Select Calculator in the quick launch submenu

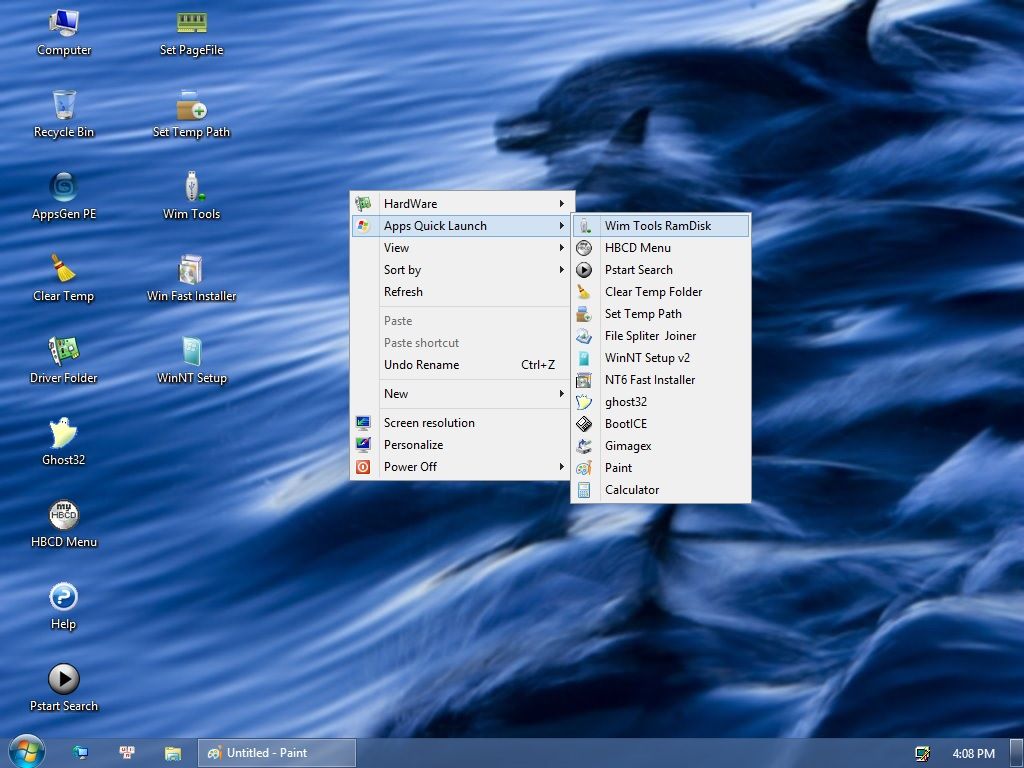632,490
